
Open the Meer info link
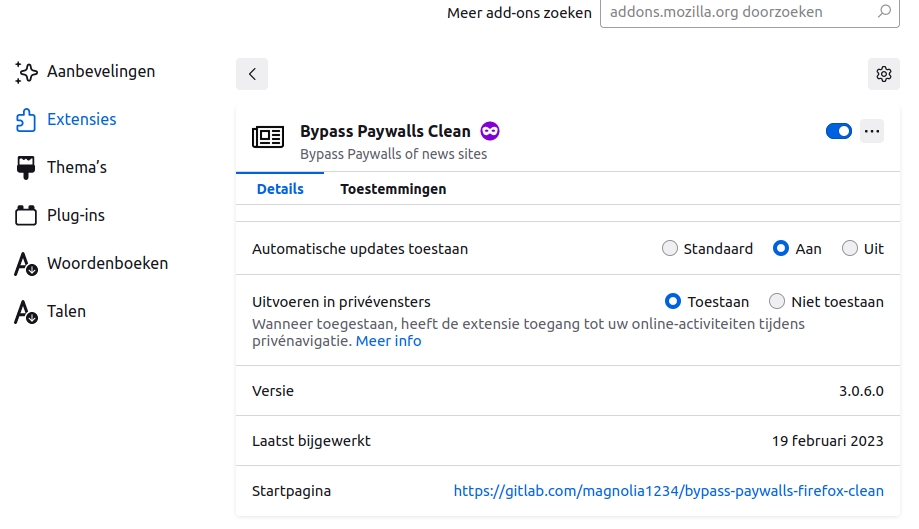coord(389,341)
